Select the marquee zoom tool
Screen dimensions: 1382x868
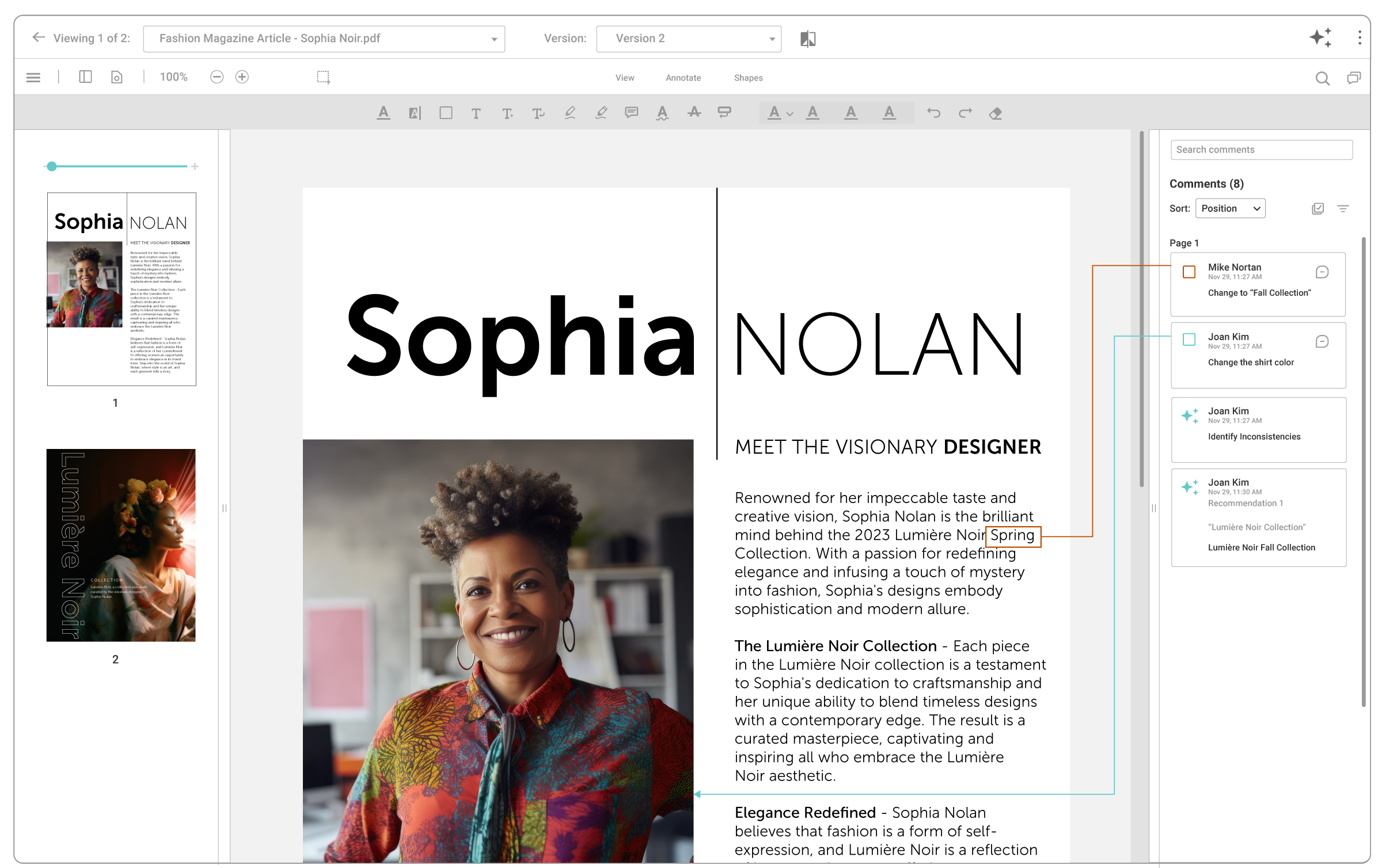pos(324,77)
